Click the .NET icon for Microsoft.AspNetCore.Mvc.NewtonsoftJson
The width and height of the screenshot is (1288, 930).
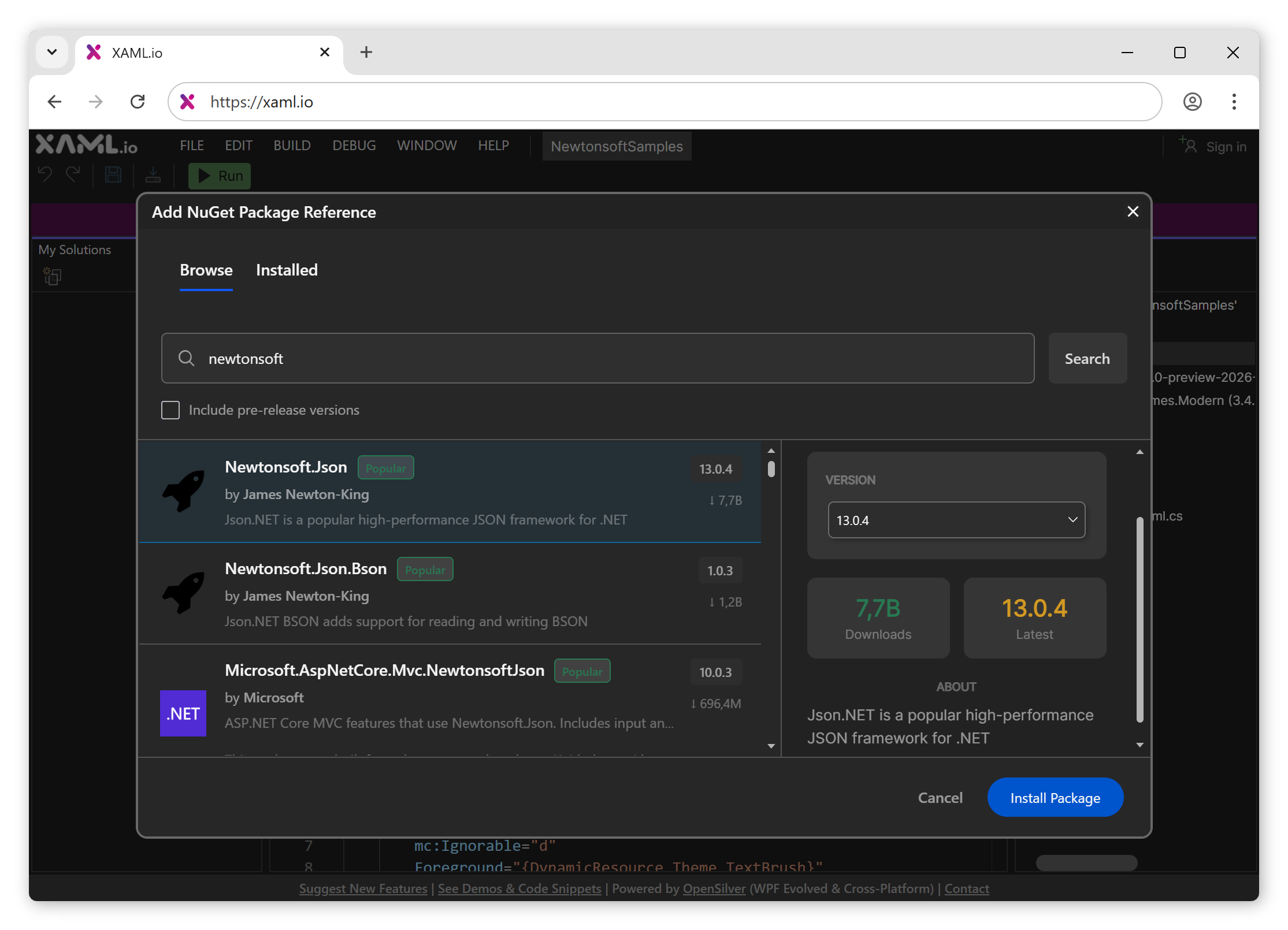(x=183, y=713)
